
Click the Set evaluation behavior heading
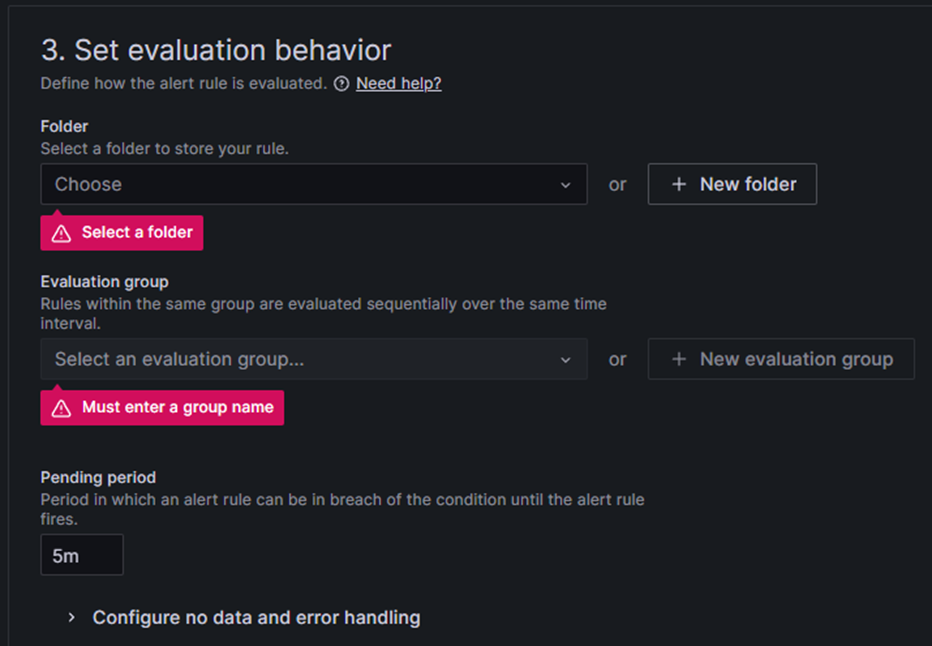(x=216, y=50)
